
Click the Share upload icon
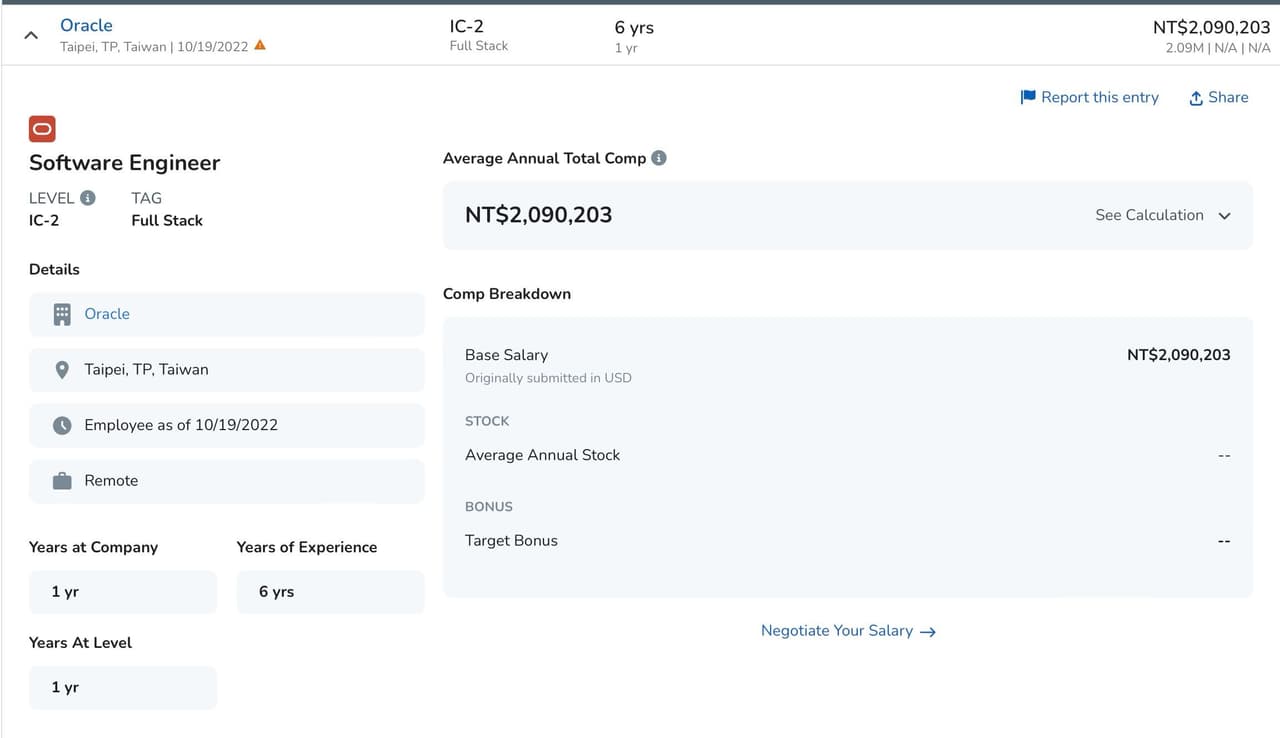click(x=1195, y=98)
